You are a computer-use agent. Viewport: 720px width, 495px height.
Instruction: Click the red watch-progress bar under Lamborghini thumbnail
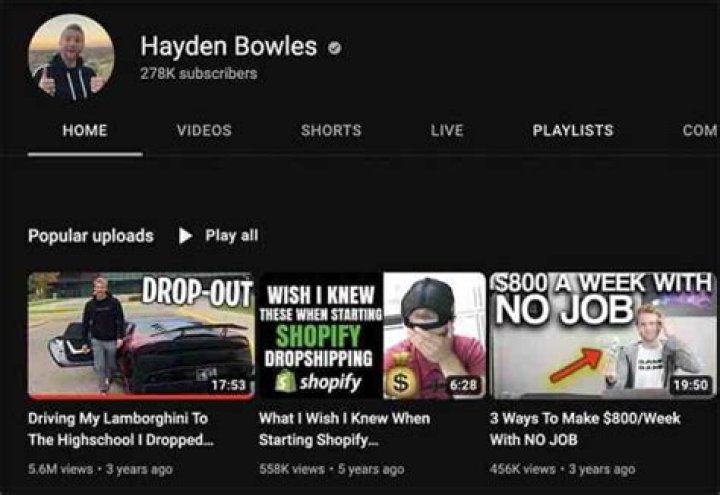point(141,396)
